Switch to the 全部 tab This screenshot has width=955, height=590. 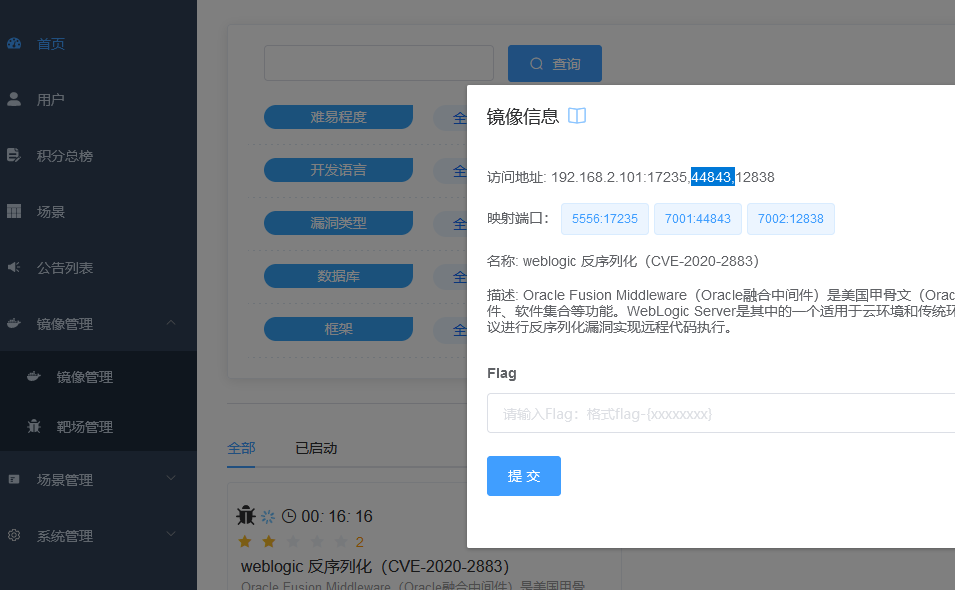pos(241,448)
